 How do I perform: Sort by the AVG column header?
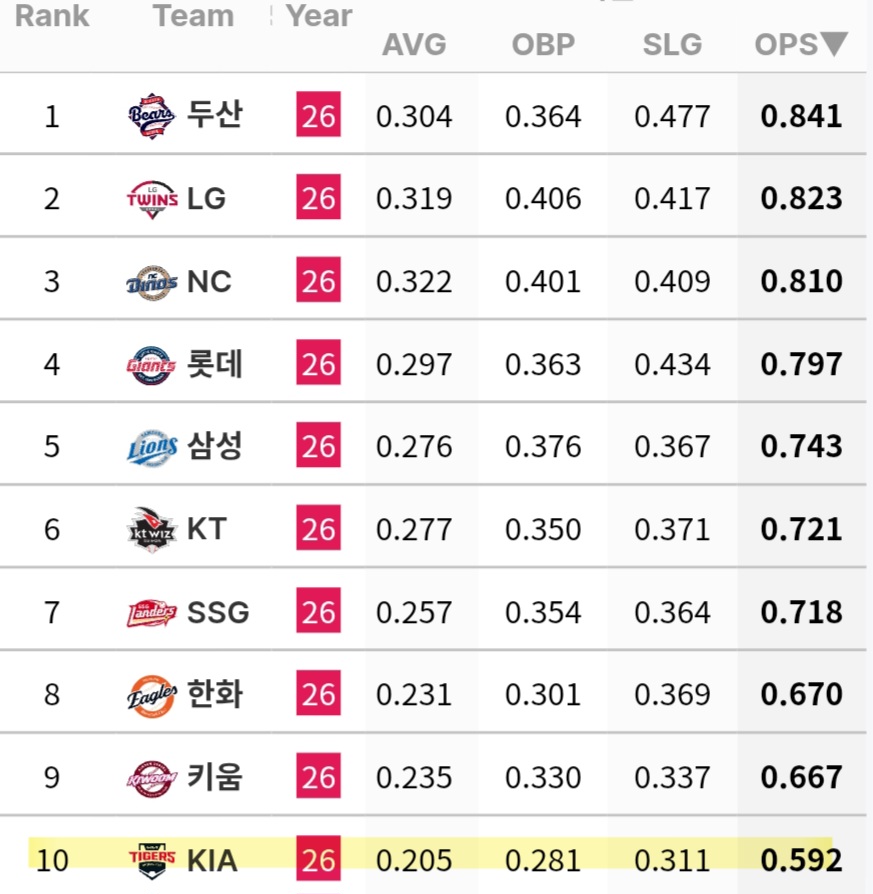coord(414,44)
